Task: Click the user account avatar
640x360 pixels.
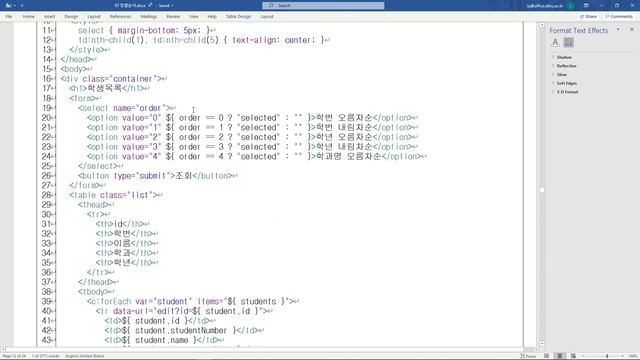Action: [571, 6]
